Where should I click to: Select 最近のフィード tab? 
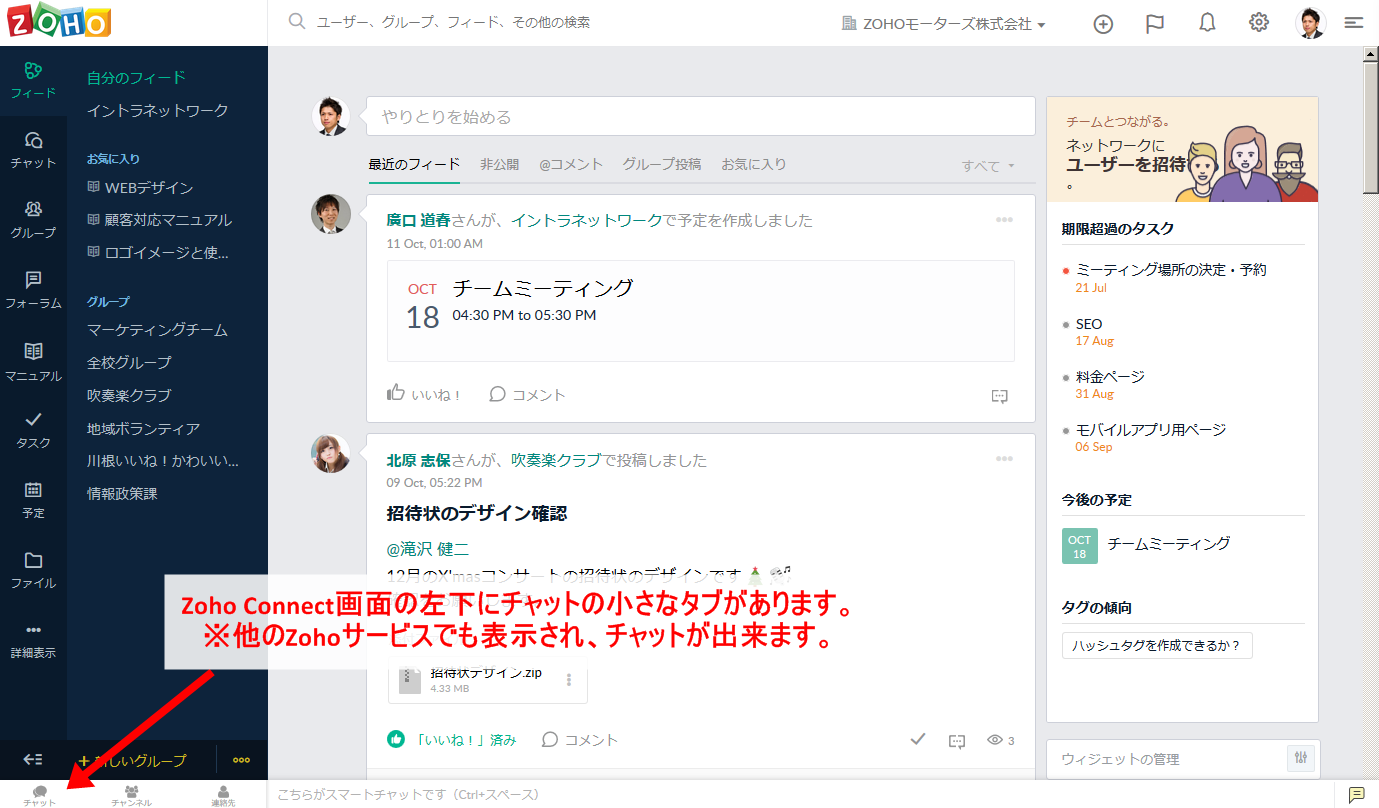(x=414, y=164)
